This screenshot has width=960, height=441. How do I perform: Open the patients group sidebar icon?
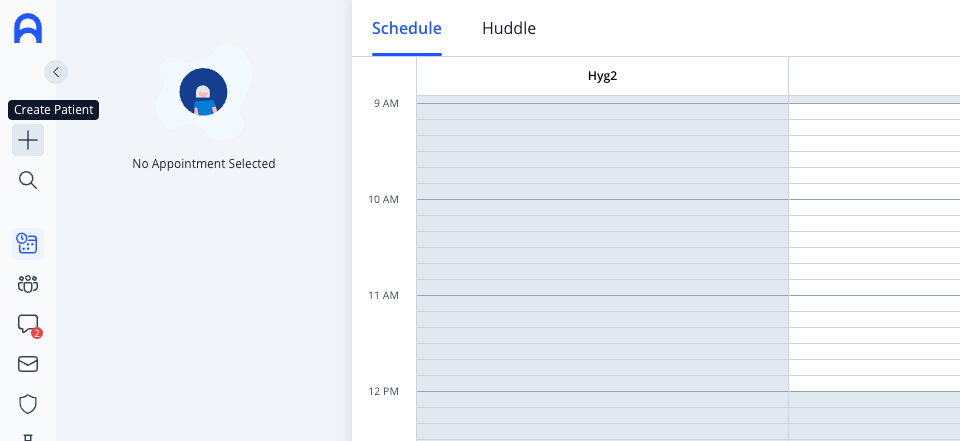click(28, 284)
